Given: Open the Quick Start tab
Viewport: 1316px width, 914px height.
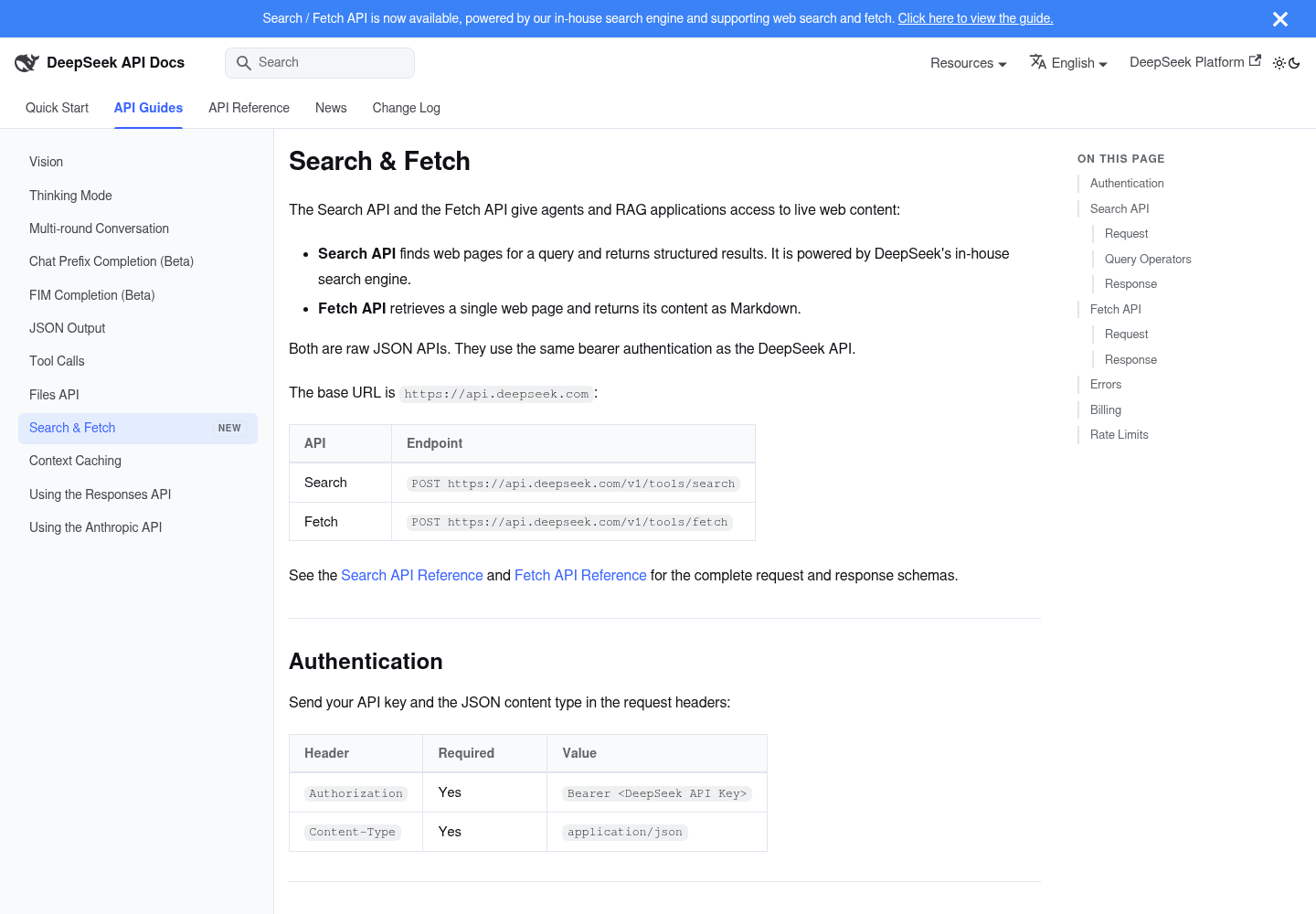Looking at the screenshot, I should 57,108.
